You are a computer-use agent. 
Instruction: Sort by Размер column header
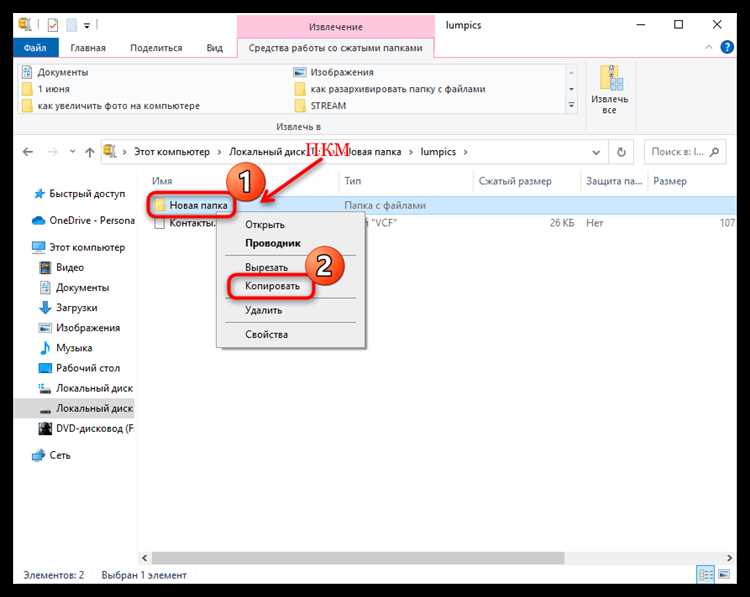point(670,181)
